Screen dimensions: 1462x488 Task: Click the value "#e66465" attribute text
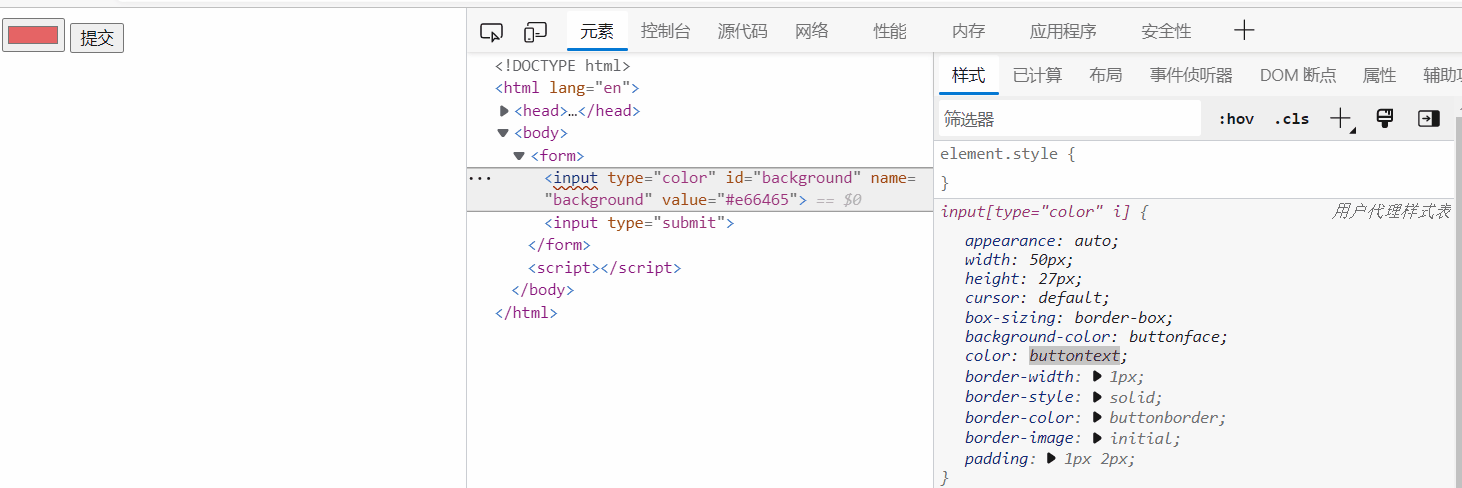pos(729,200)
